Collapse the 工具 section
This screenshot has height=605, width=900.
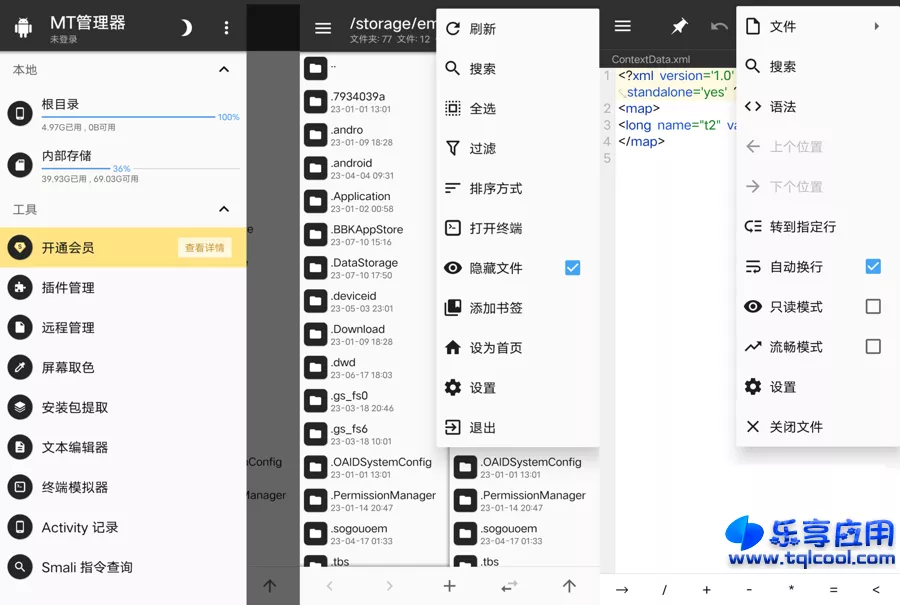[224, 209]
